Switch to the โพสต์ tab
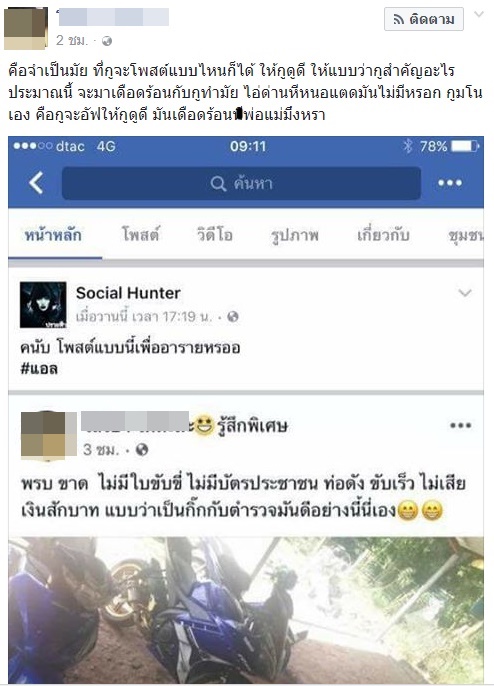 tap(140, 235)
